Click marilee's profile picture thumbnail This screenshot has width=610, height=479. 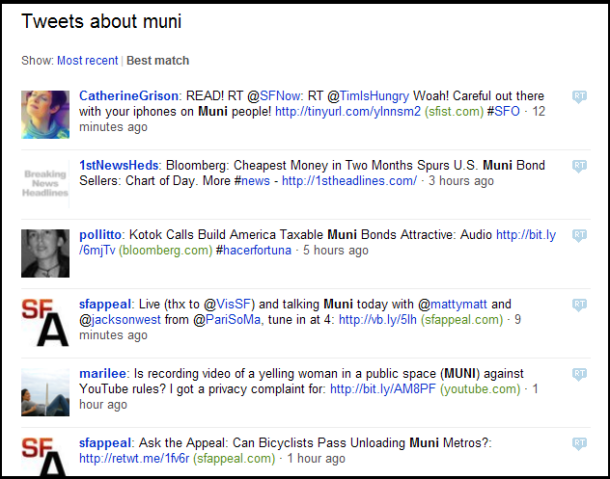pyautogui.click(x=45, y=391)
